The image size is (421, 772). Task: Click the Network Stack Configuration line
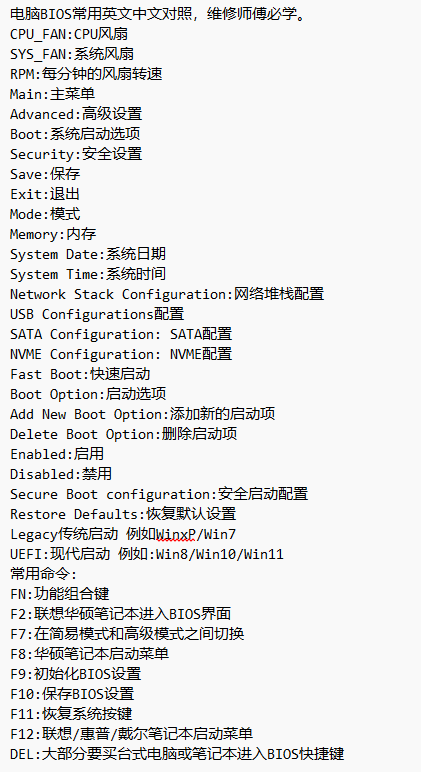coord(167,294)
